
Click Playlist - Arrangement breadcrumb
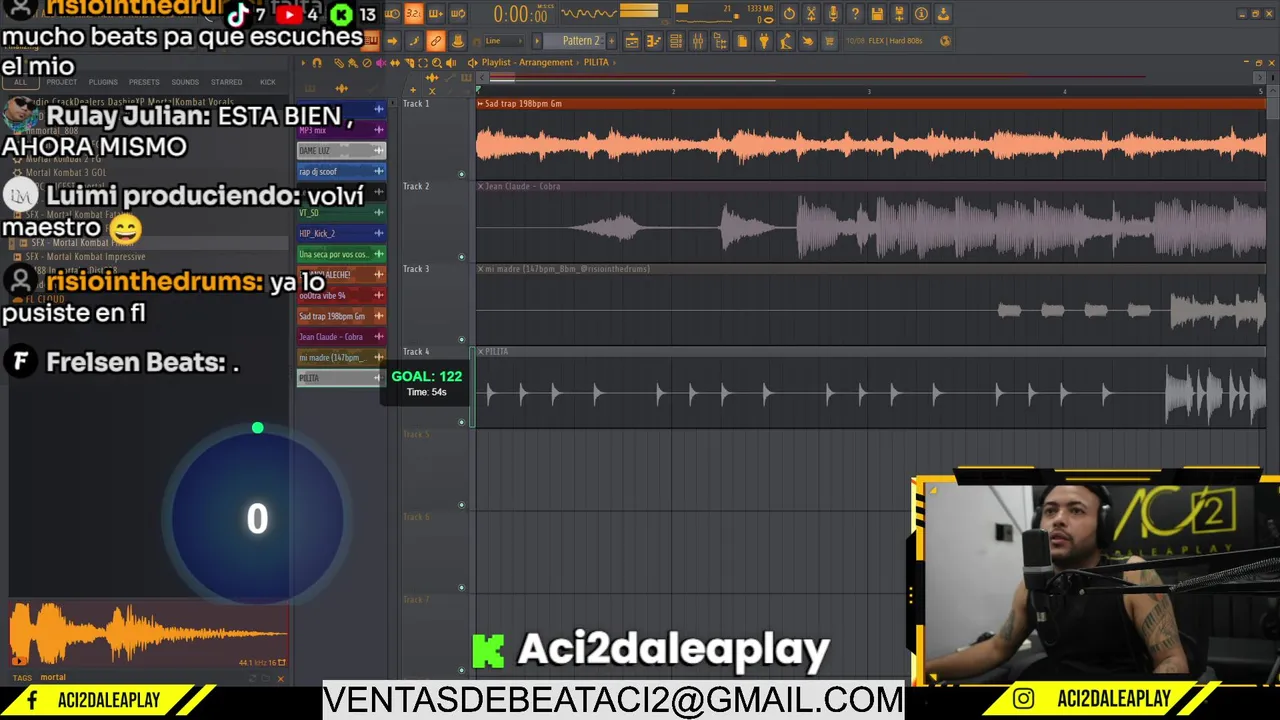pyautogui.click(x=527, y=63)
